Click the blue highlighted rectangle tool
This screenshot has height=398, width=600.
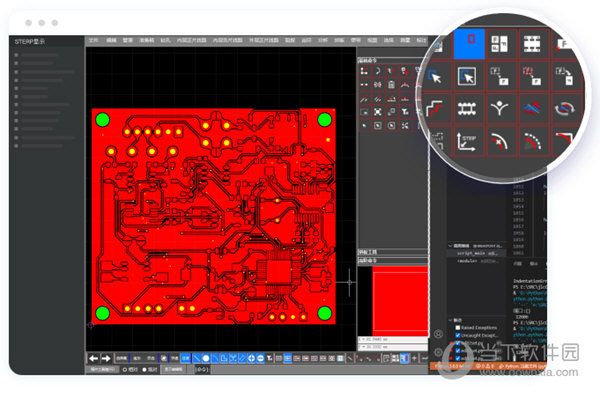pyautogui.click(x=470, y=44)
